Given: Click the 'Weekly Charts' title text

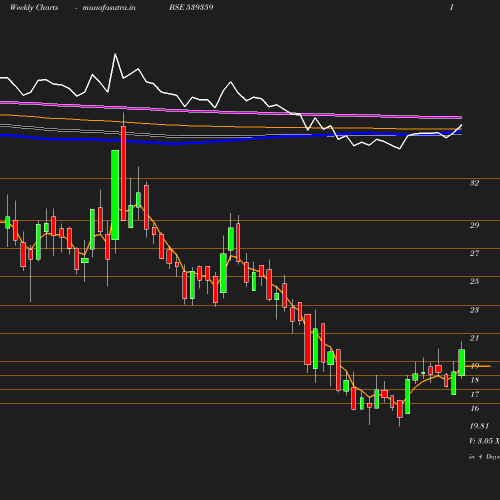Looking at the screenshot, I should pos(34,7).
